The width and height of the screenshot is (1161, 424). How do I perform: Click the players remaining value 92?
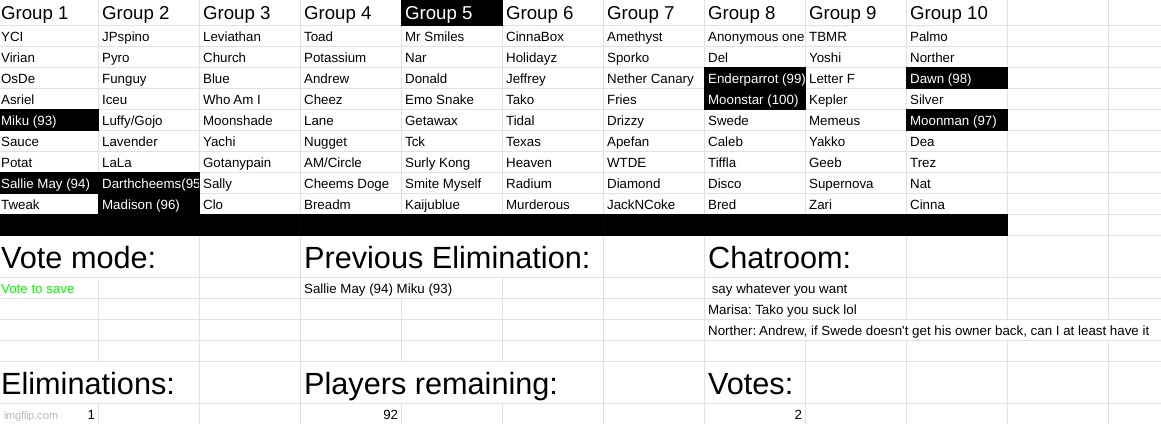[390, 415]
